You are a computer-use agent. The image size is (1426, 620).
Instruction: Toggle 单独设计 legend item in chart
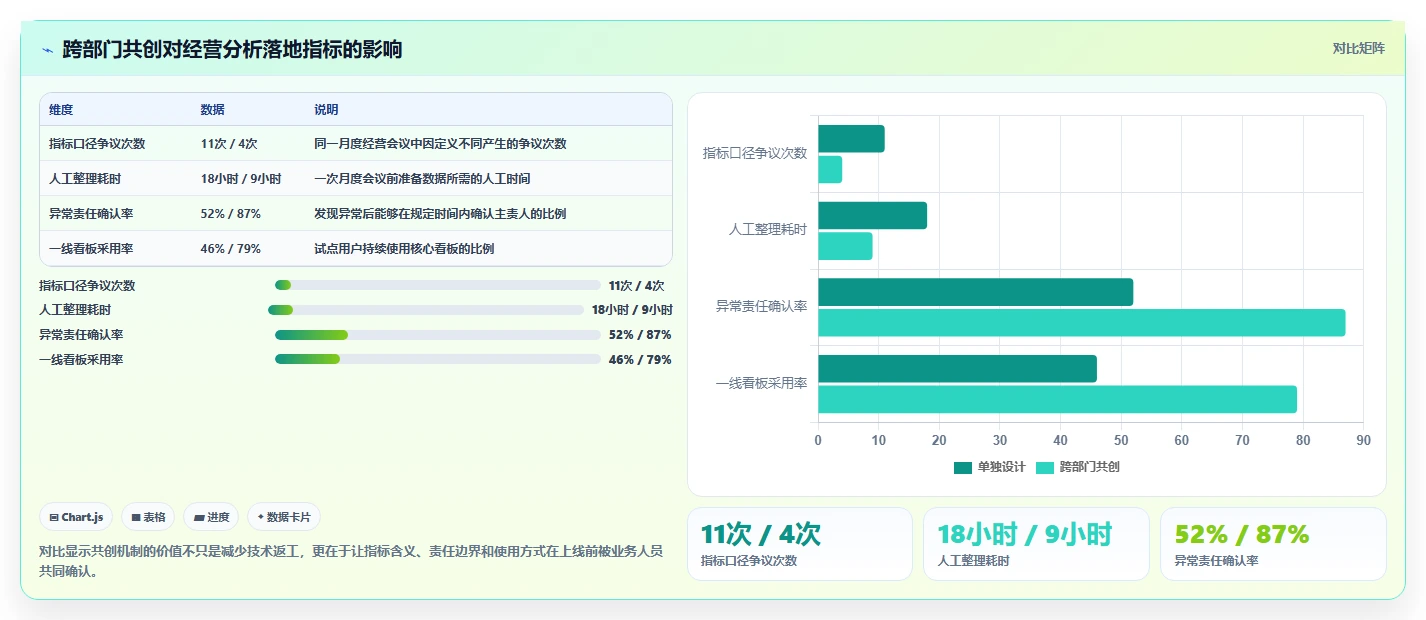click(989, 467)
